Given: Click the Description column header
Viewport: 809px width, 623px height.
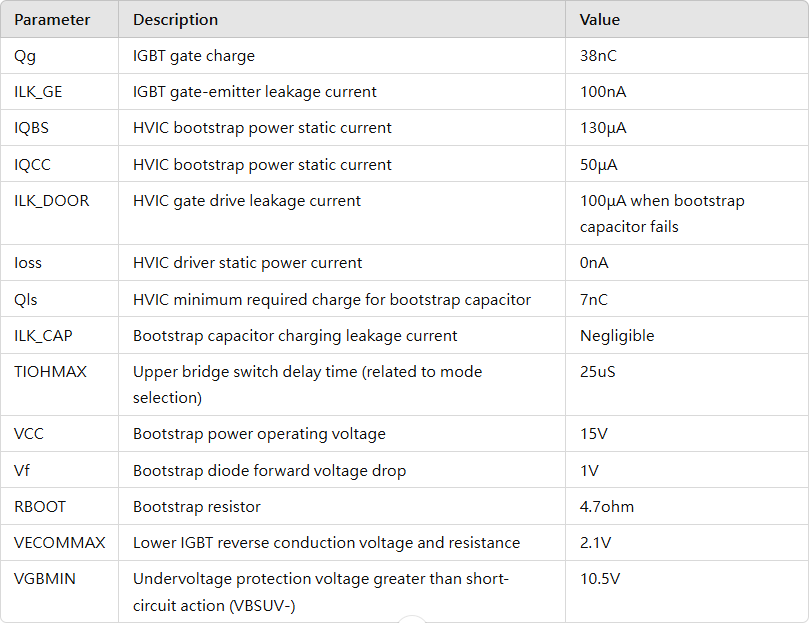Looking at the screenshot, I should [175, 20].
